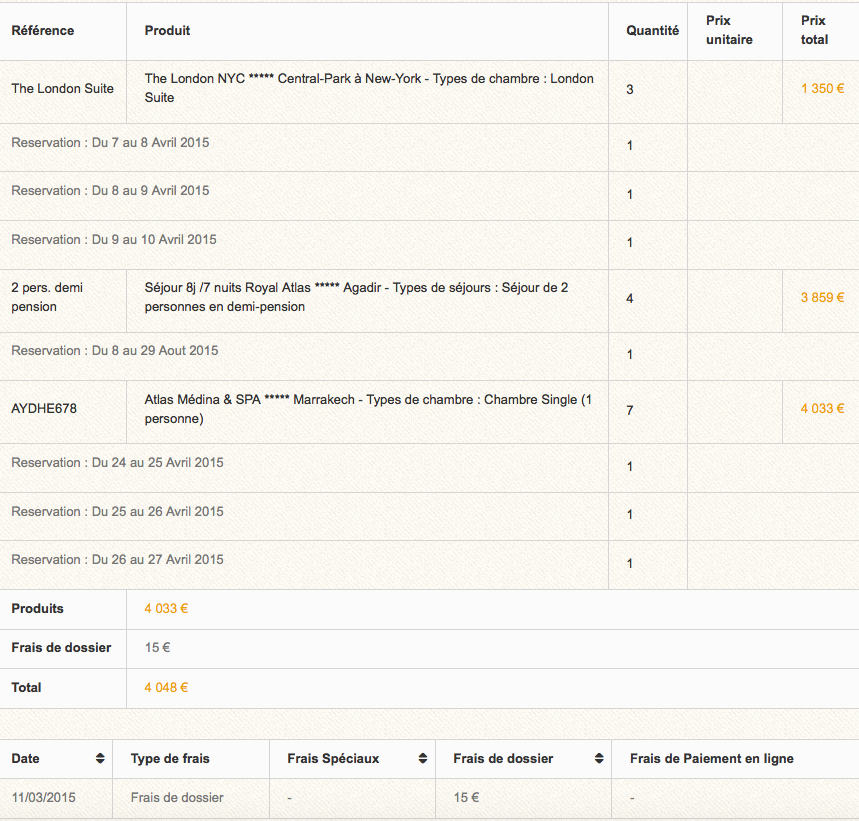Sort by Frais de dossier arrows icon
This screenshot has height=821, width=859.
pyautogui.click(x=599, y=758)
